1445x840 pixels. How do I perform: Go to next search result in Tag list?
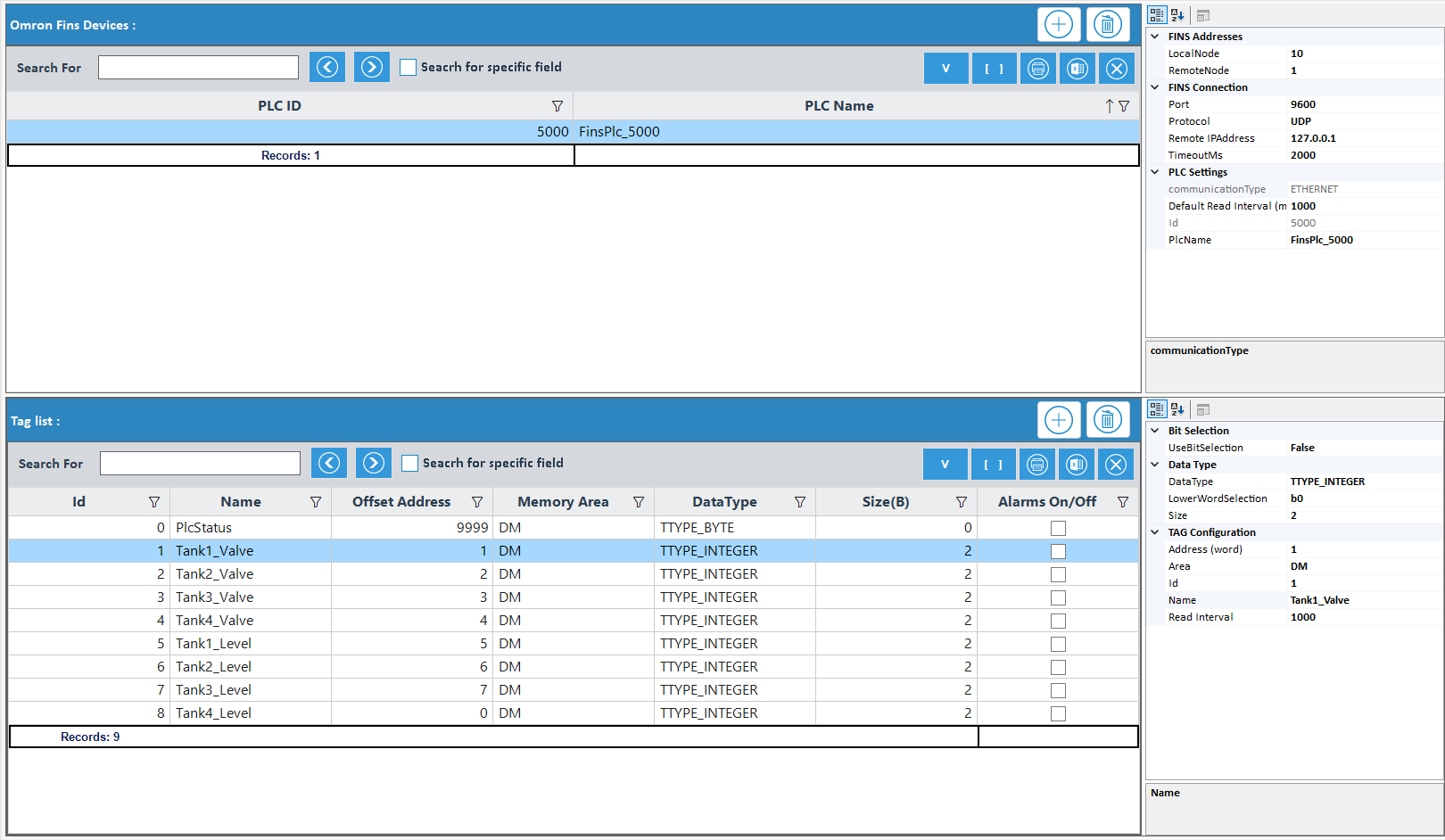(373, 463)
